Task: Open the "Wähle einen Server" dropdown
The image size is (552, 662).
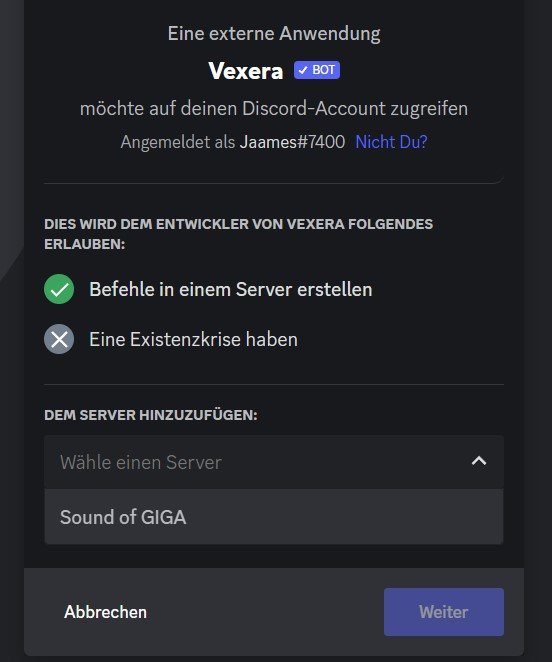Action: 274,462
